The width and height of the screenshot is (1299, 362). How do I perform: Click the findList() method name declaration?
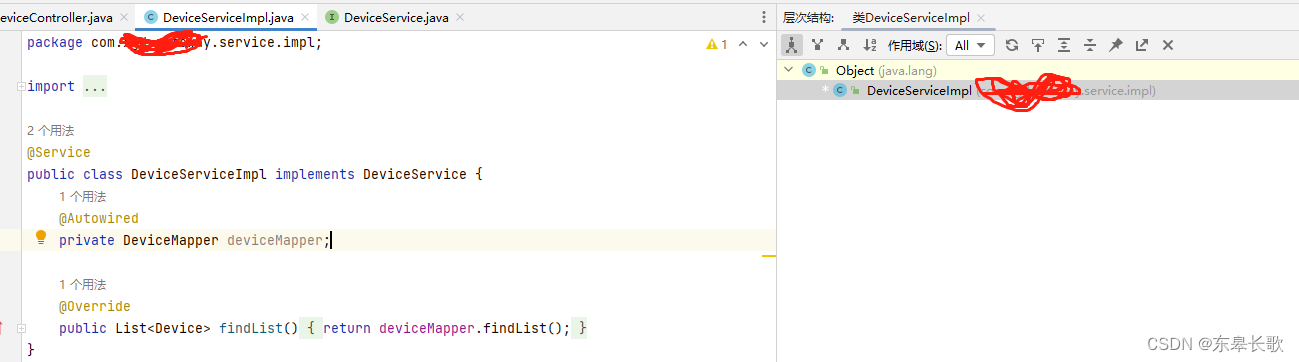(x=251, y=328)
